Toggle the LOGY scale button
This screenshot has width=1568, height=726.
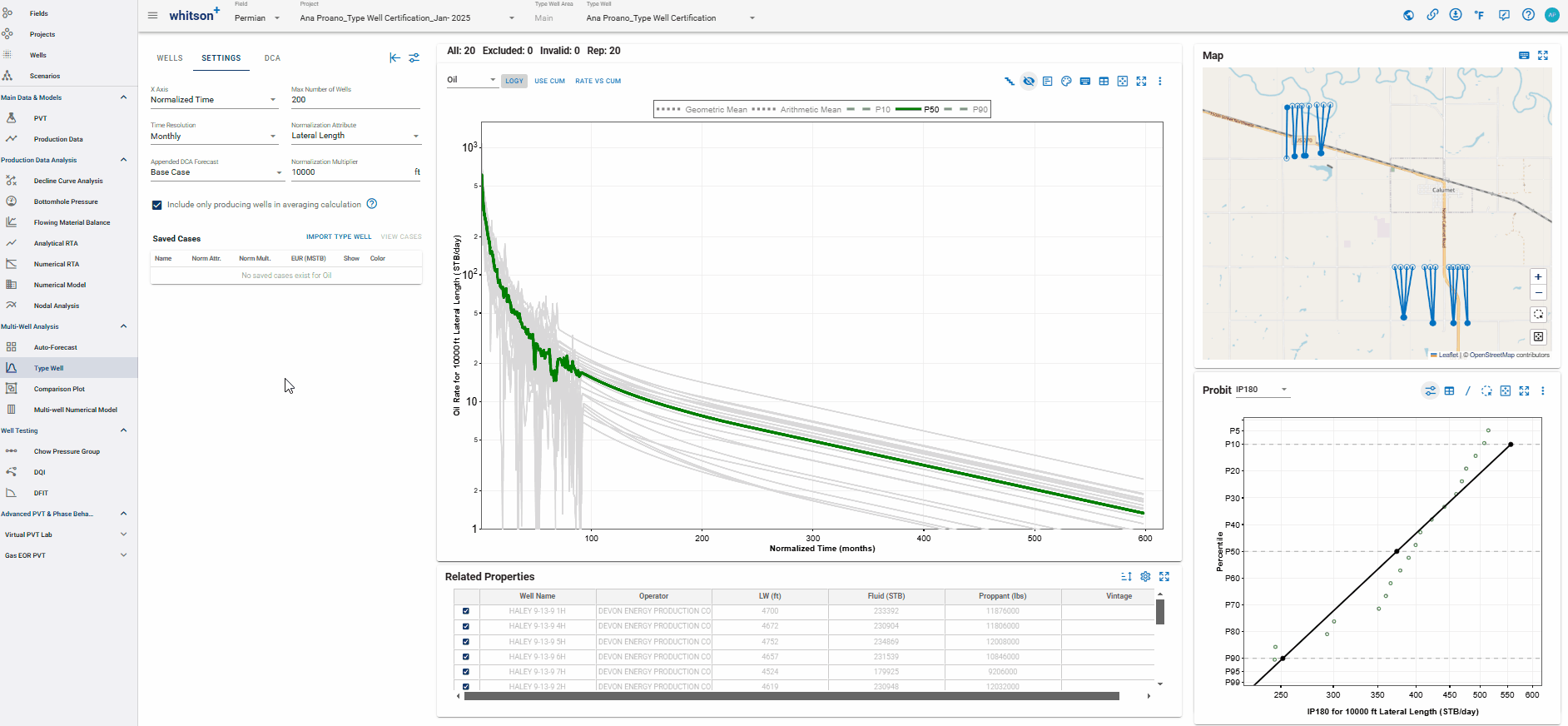coord(514,81)
